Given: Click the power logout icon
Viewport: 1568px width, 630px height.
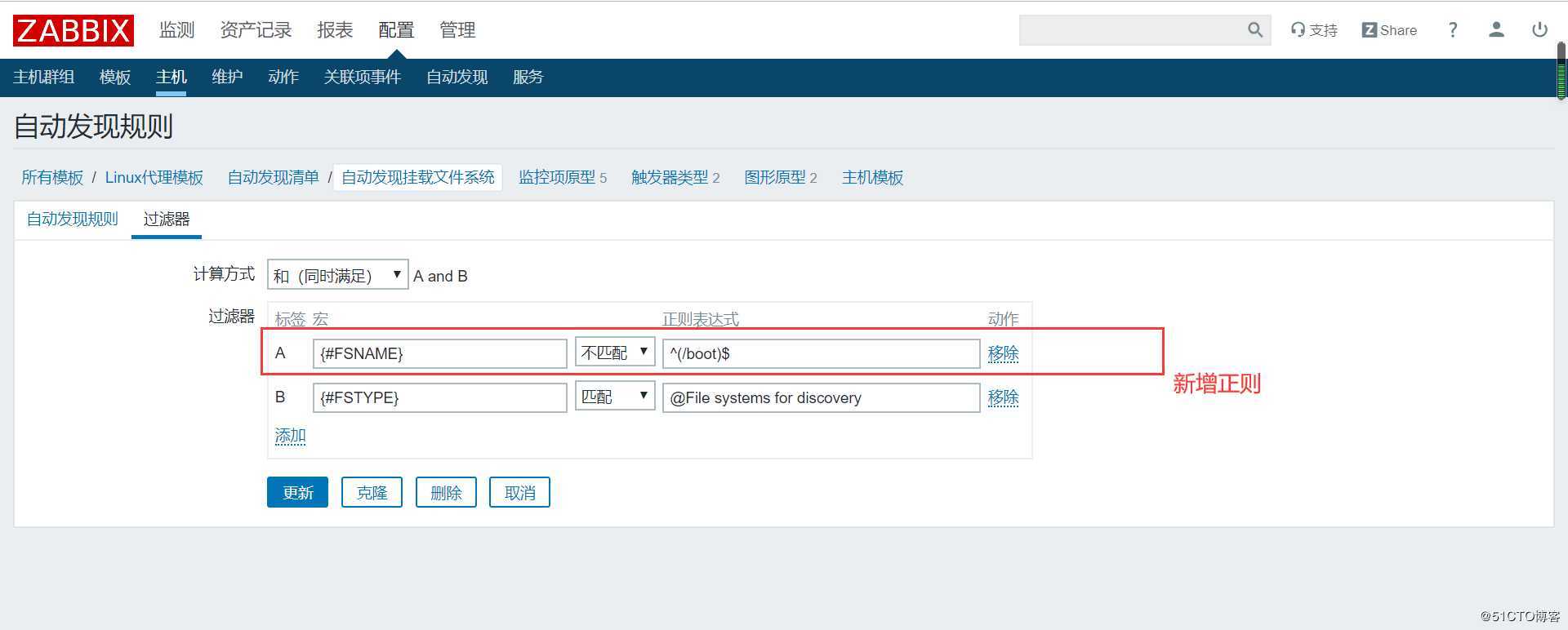Looking at the screenshot, I should pyautogui.click(x=1539, y=30).
